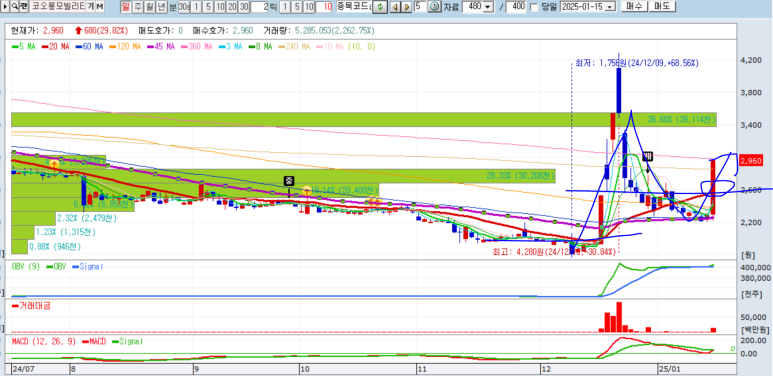Viewport: 773px width, 376px height.
Task: Toggle the 당일 checkbox
Action: point(534,7)
